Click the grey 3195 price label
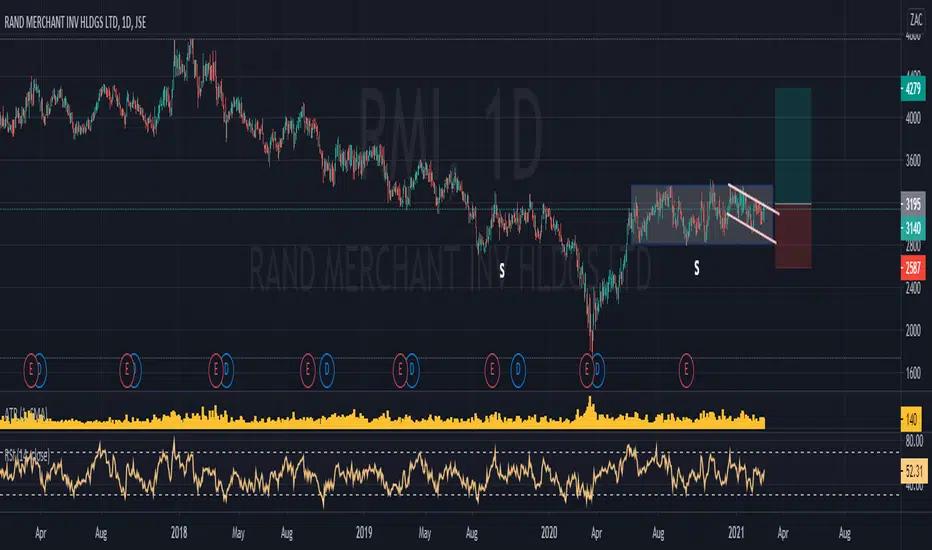The width and height of the screenshot is (932, 550). 912,204
